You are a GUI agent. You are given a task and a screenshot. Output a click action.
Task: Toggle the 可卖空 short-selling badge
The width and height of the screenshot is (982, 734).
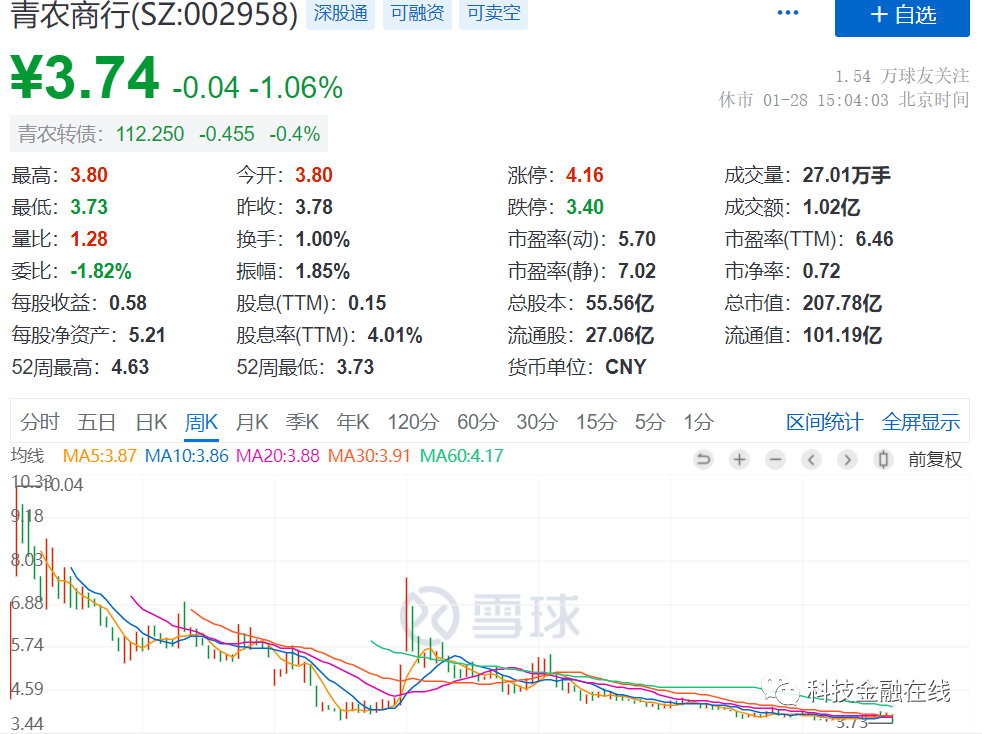point(492,15)
